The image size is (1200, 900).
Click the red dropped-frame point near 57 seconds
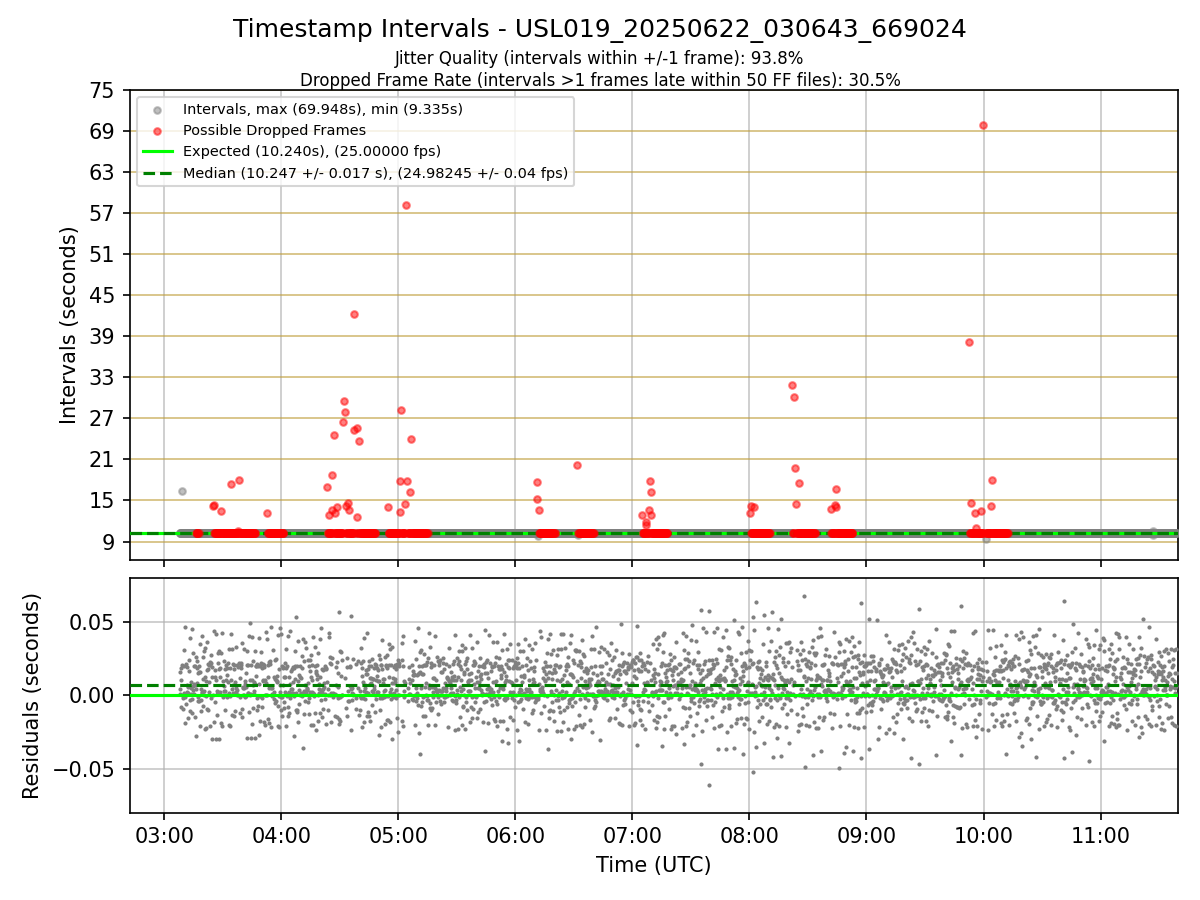tap(406, 205)
